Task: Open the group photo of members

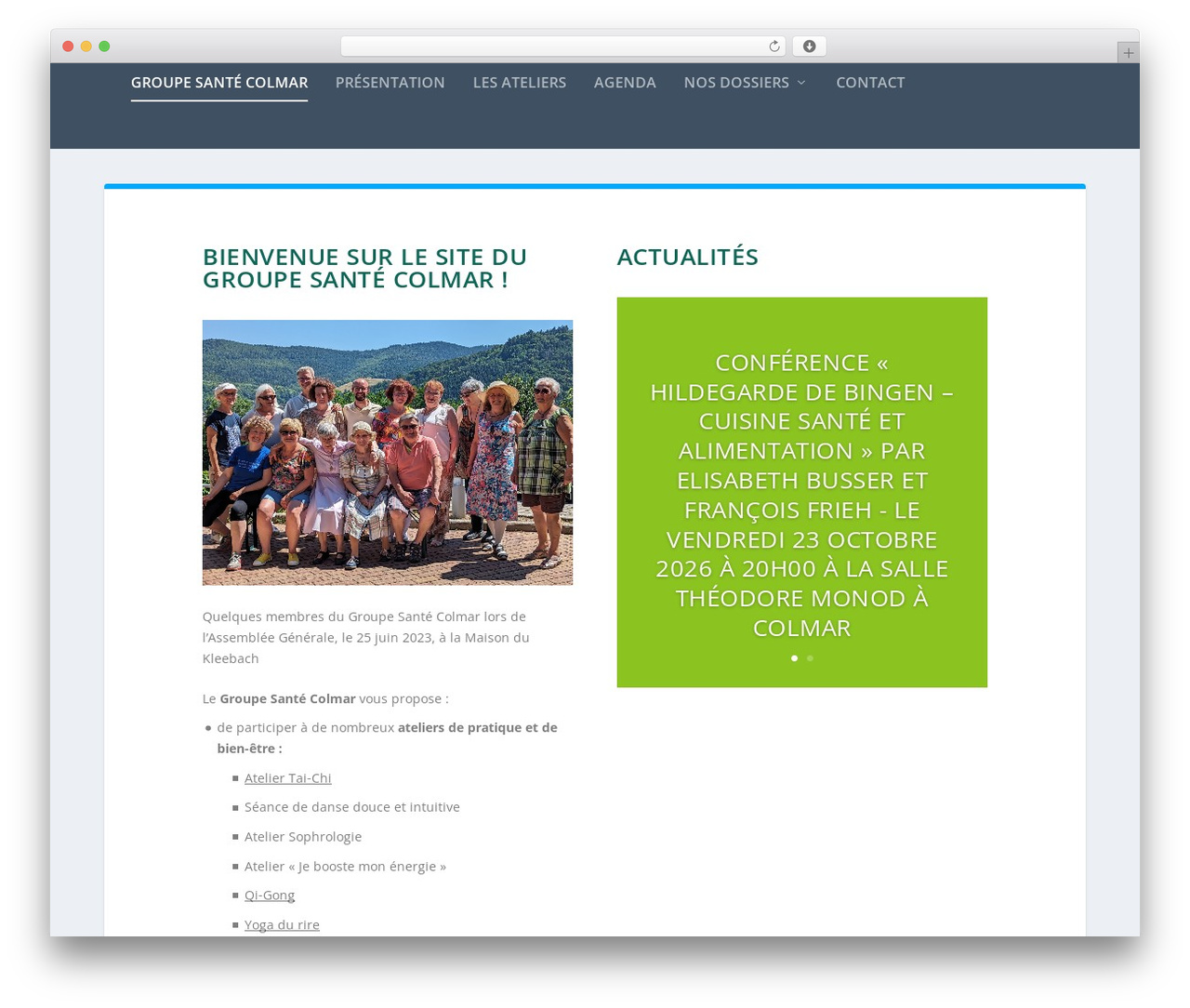Action: tap(388, 453)
